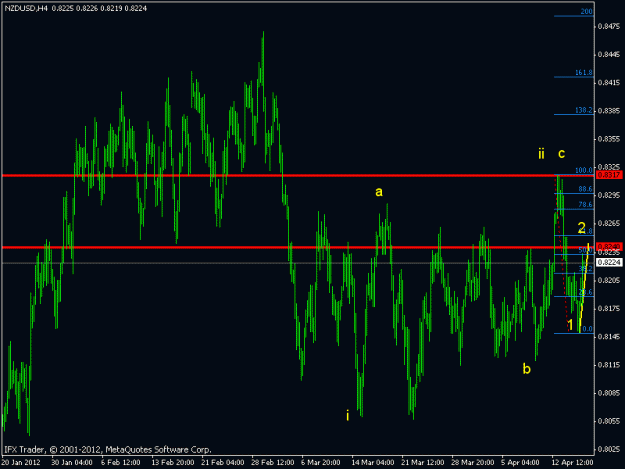Select the Fibonacci 0.0 level label
Screen dimensions: 625x469
[588, 329]
